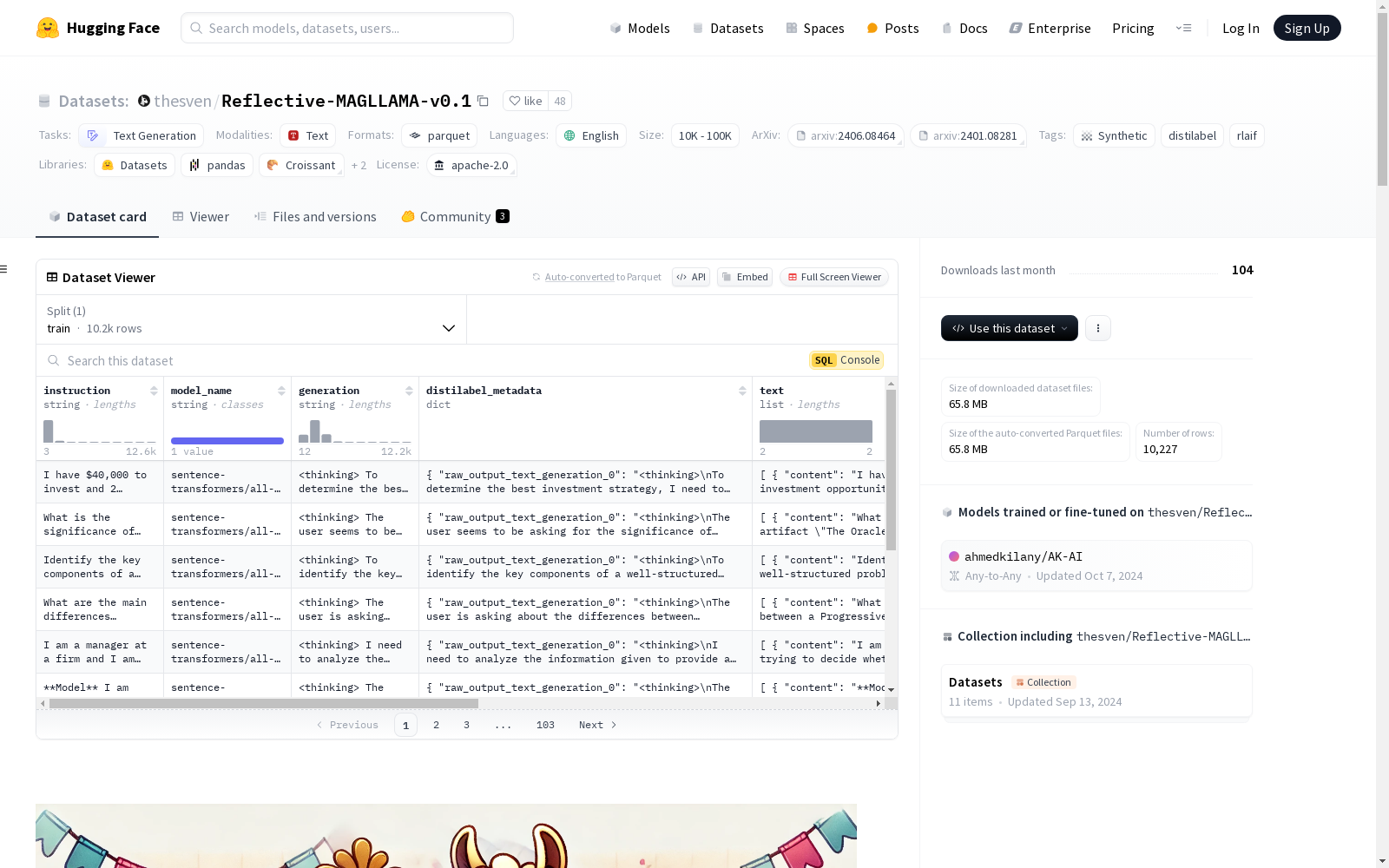Open the Auto-converted link
The height and width of the screenshot is (868, 1389).
coord(579,277)
